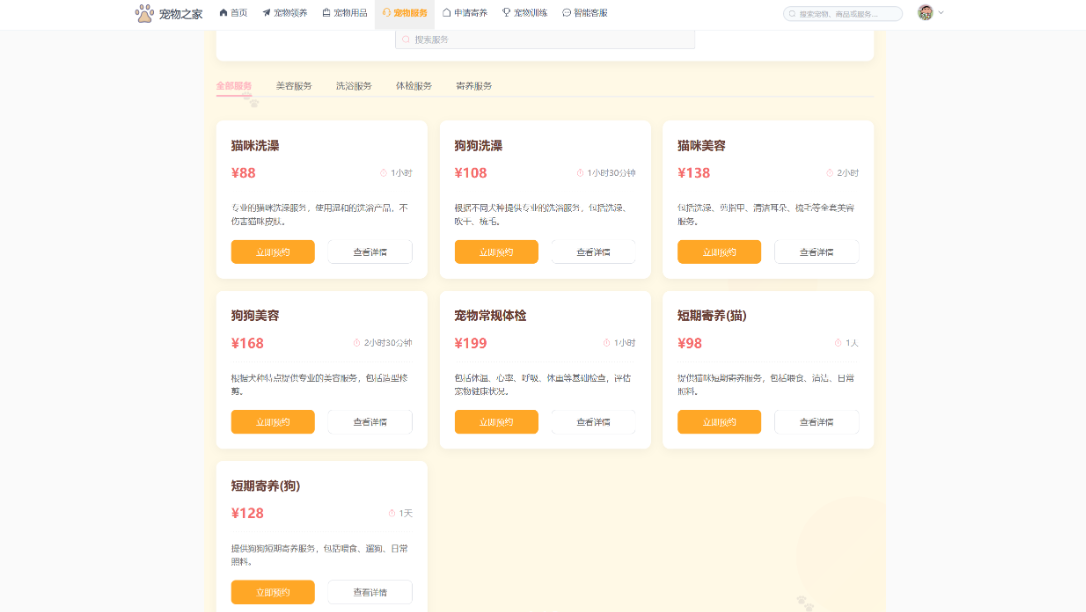The image size is (1086, 612).
Task: Click the ¥128 price
Action: [247, 513]
